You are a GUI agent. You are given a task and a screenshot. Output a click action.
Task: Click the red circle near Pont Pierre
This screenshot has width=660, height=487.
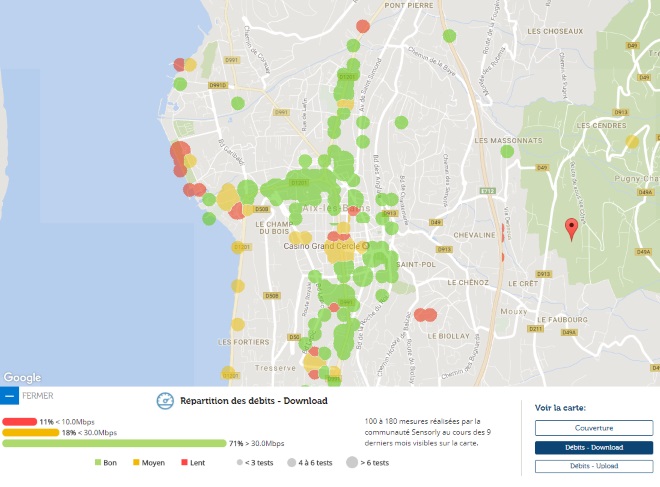click(x=363, y=26)
